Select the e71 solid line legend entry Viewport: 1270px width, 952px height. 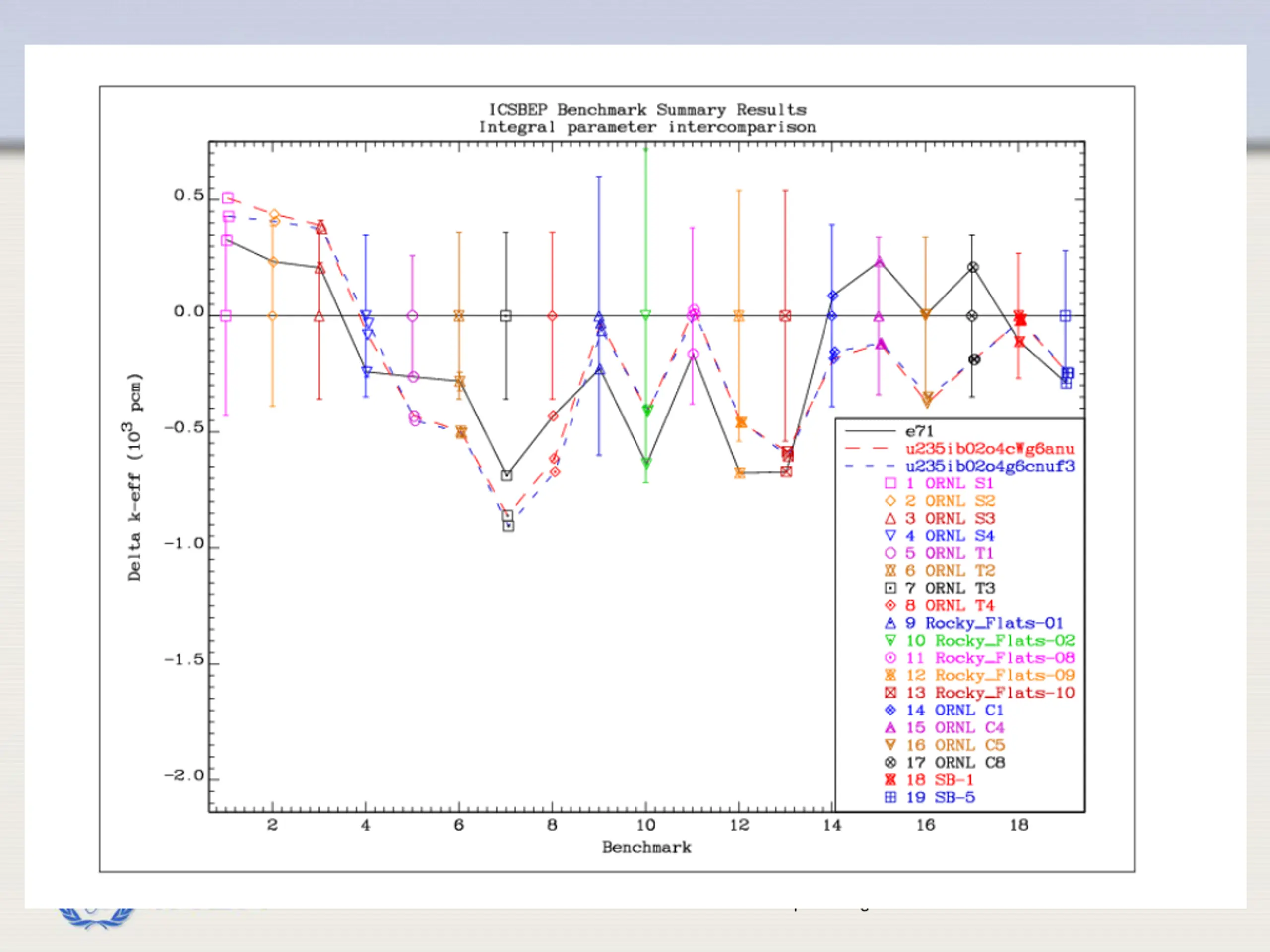coord(890,431)
